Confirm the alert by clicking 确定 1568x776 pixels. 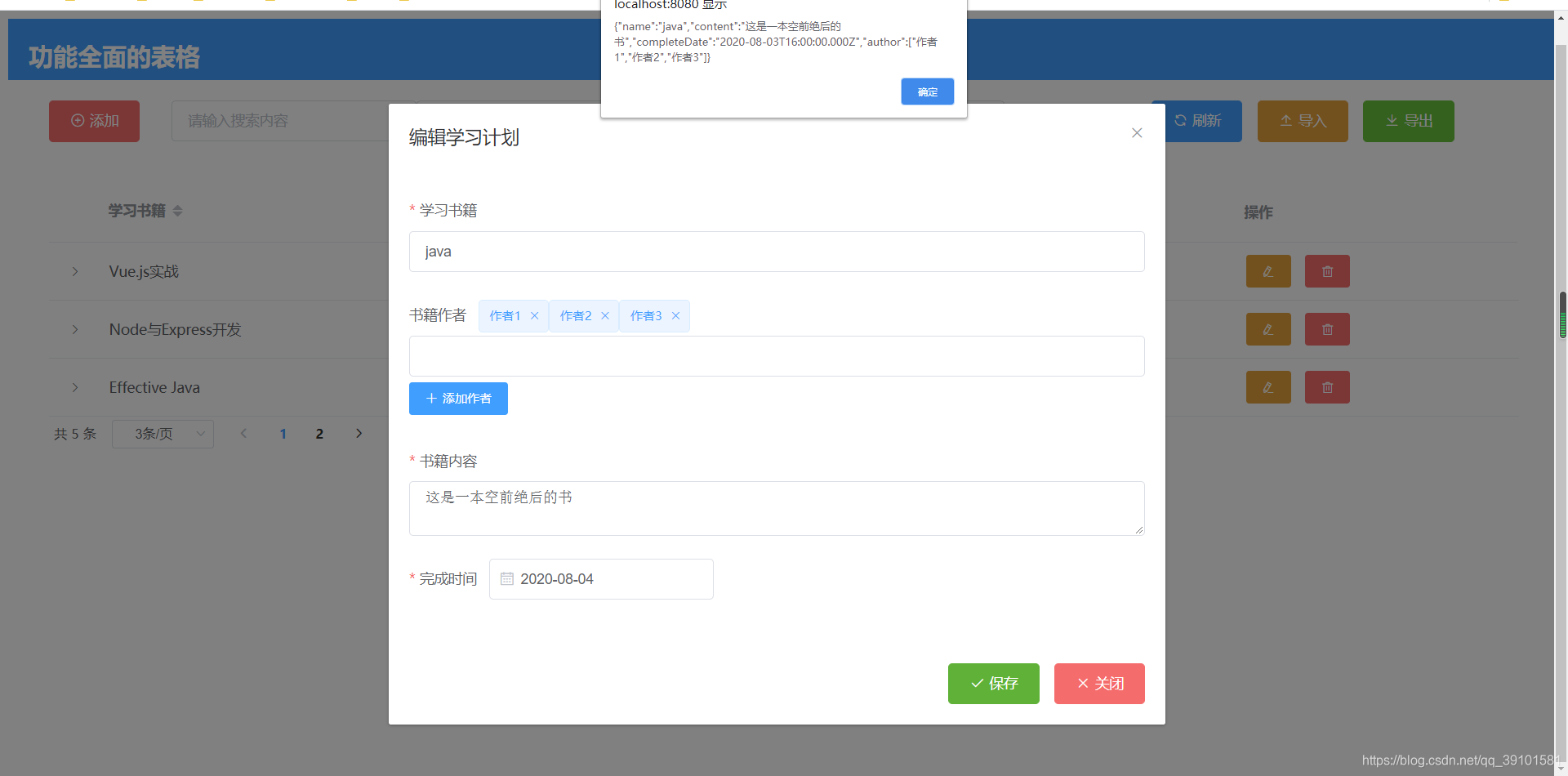[927, 91]
